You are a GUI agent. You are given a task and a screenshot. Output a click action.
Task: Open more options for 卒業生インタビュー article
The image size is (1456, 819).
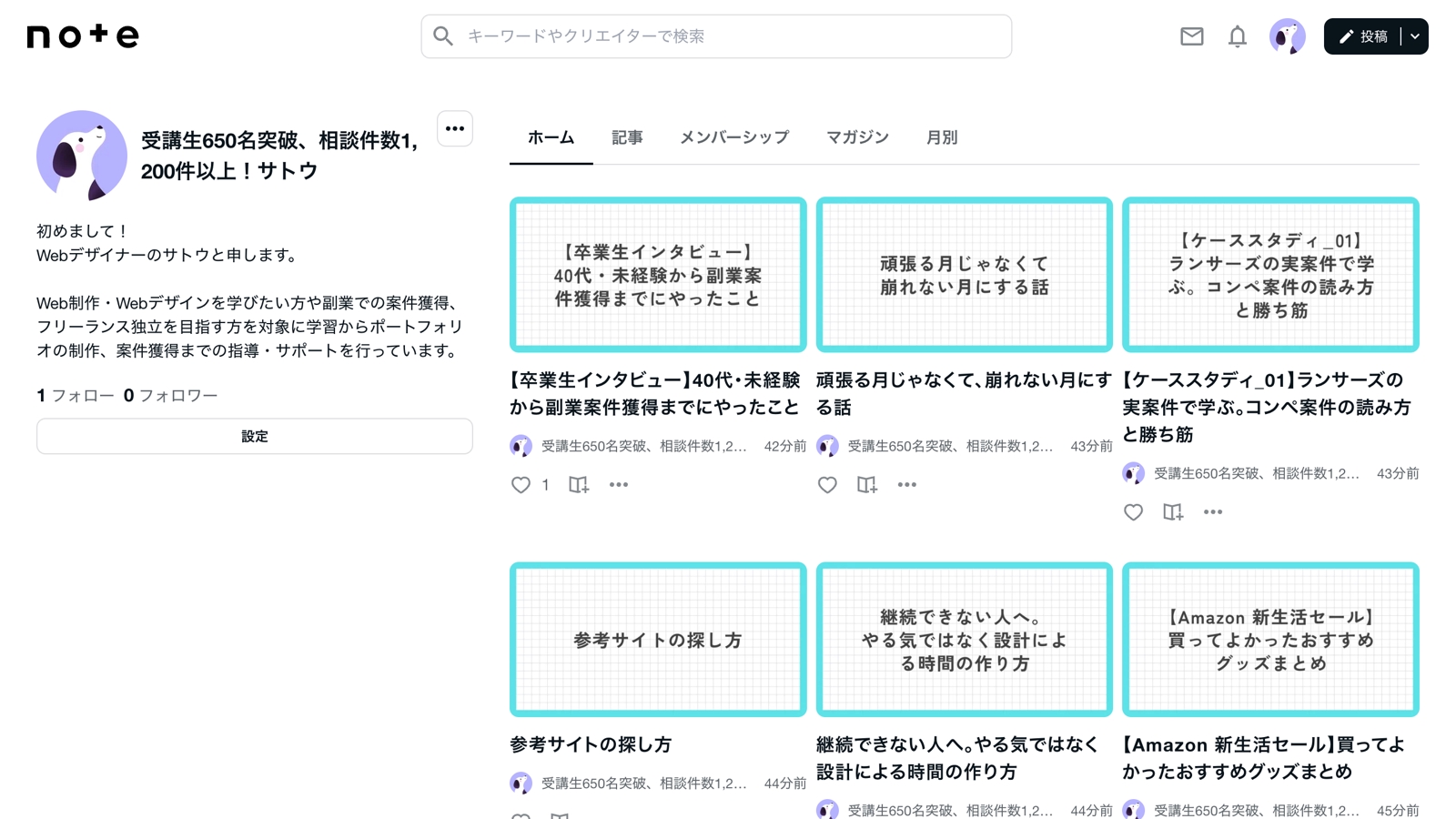[x=619, y=485]
